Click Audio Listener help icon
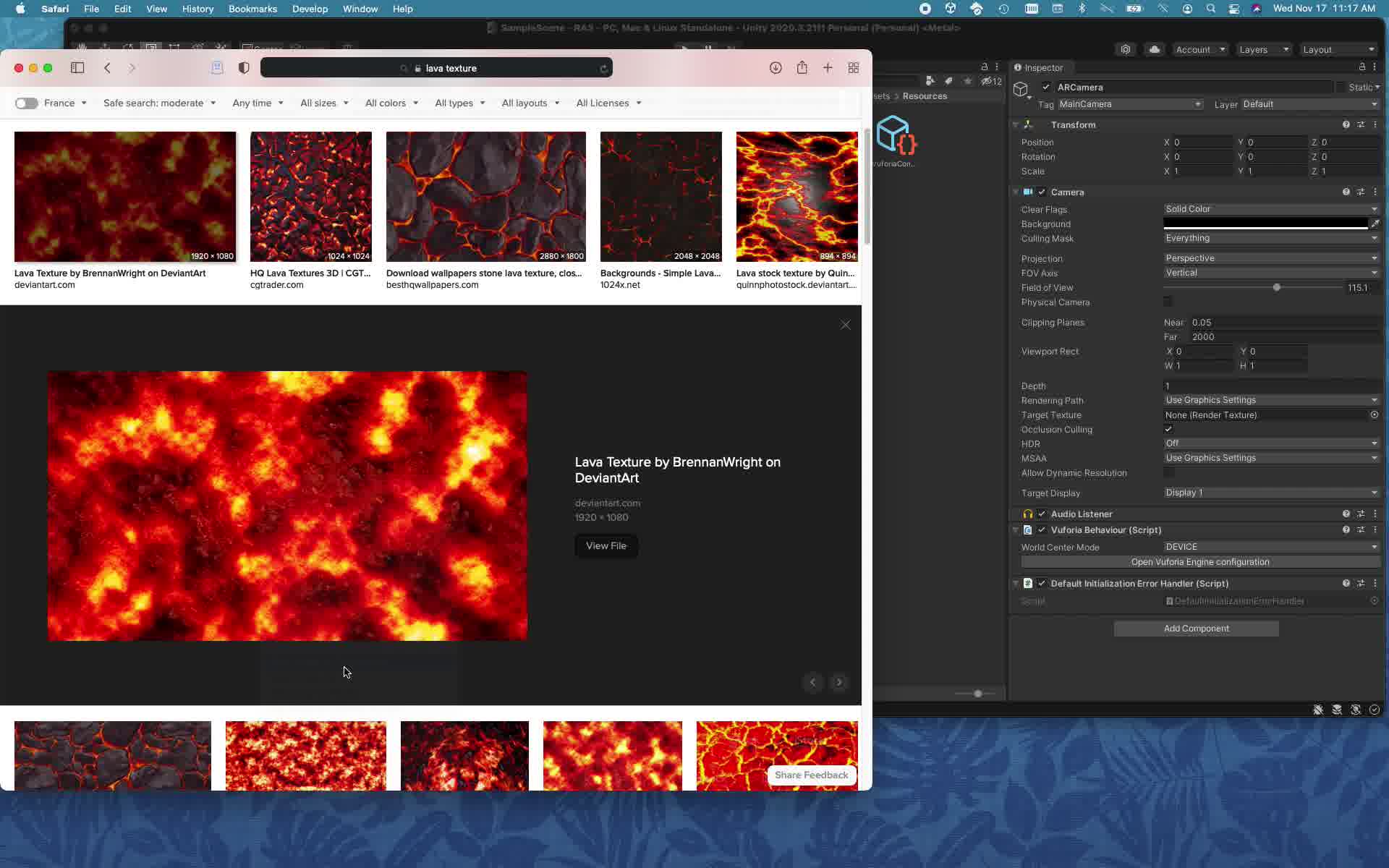 [1346, 514]
